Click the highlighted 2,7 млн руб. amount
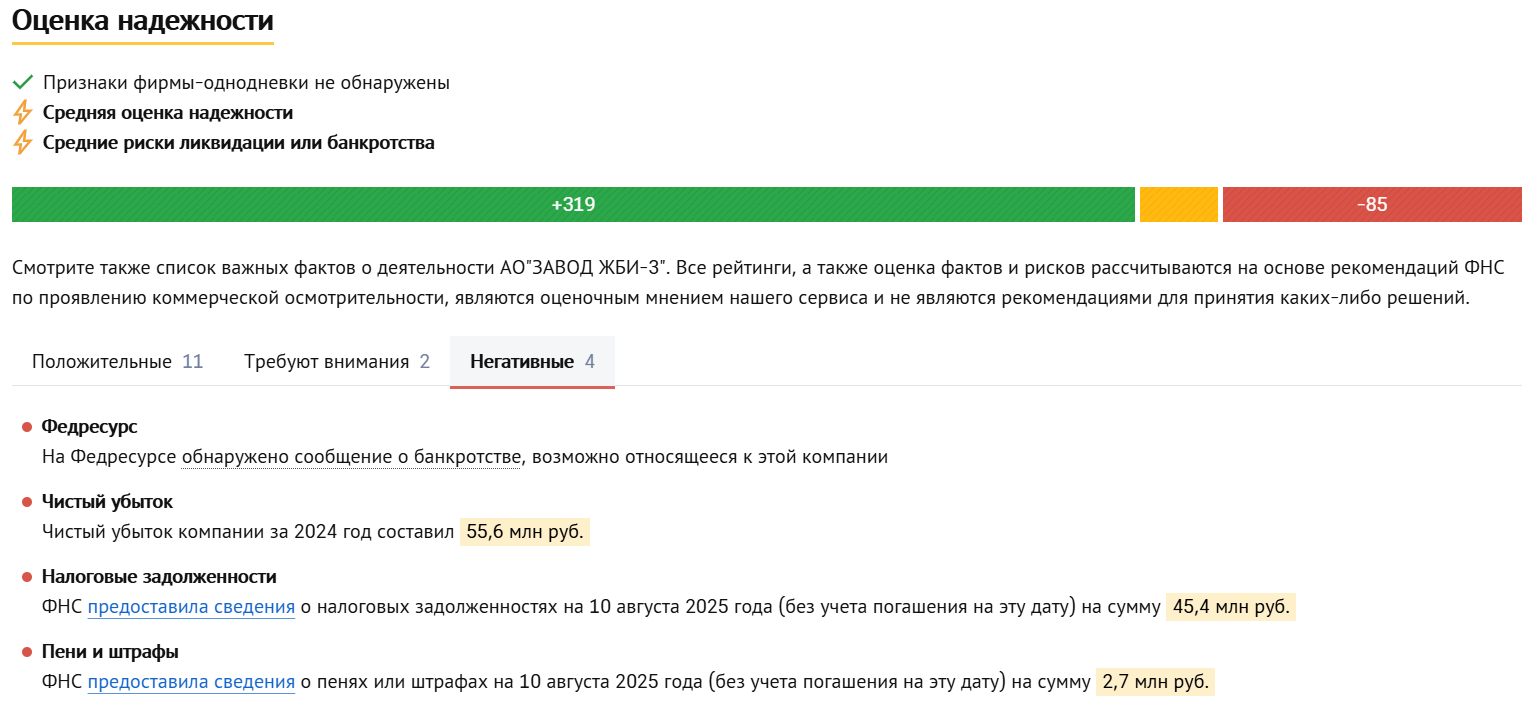 1156,682
